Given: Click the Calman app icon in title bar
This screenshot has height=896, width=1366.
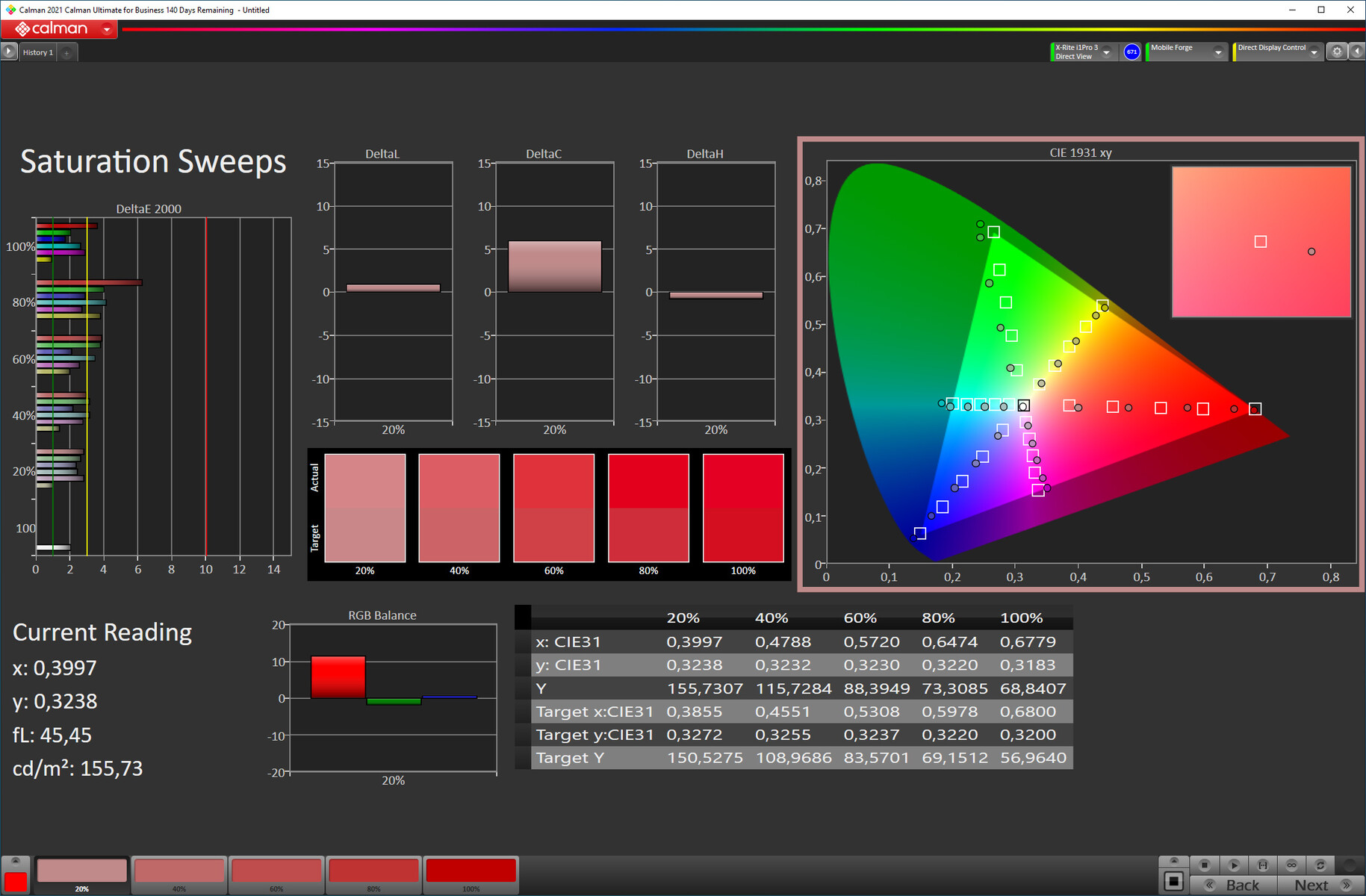Looking at the screenshot, I should [10, 10].
